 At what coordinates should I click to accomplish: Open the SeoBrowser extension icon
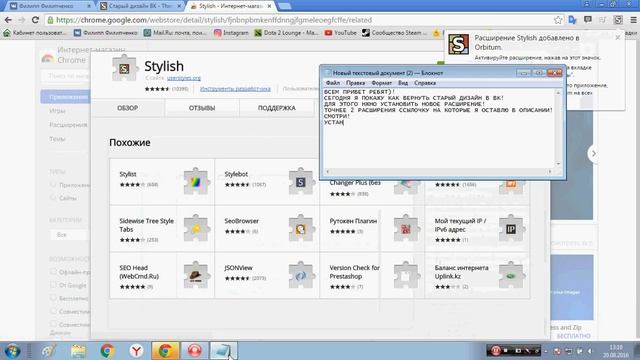(301, 228)
